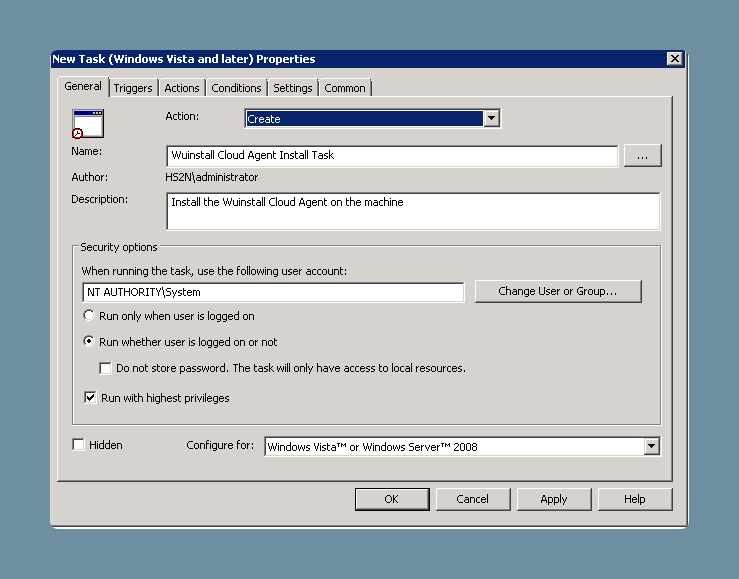Click the author text HS2N\administrator

pyautogui.click(x=212, y=177)
